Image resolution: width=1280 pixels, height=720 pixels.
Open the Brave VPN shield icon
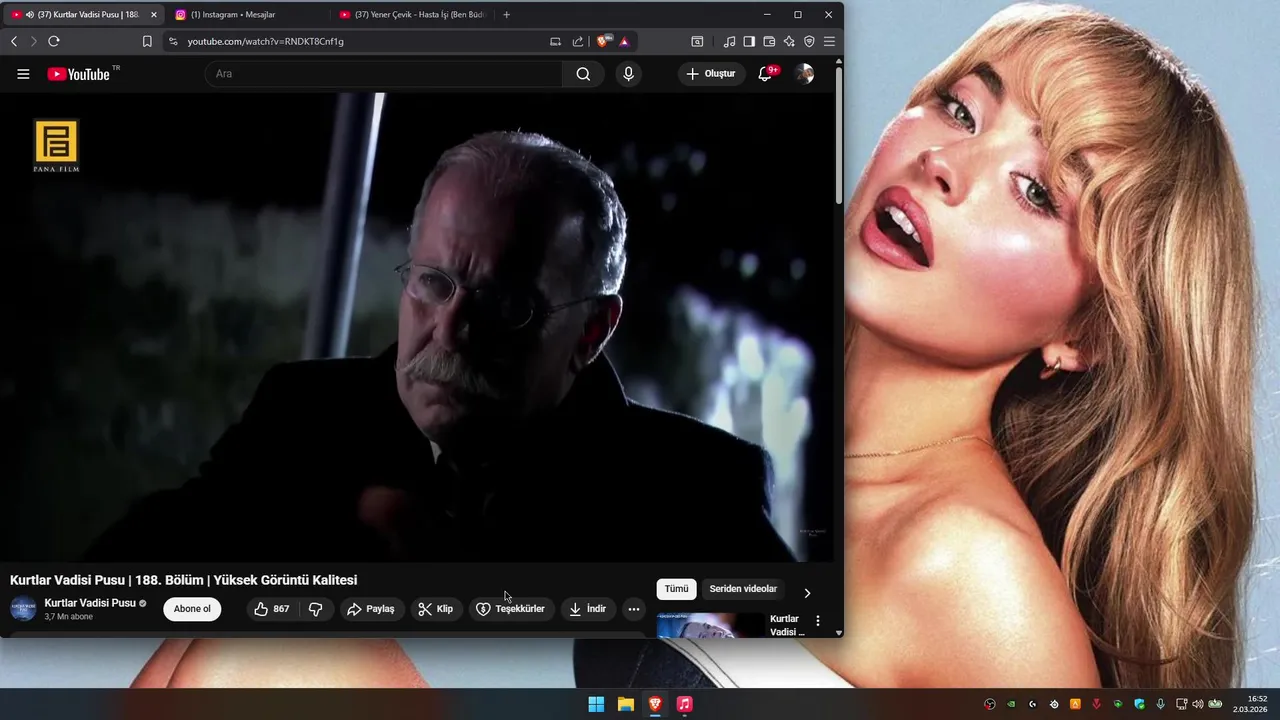pos(809,41)
